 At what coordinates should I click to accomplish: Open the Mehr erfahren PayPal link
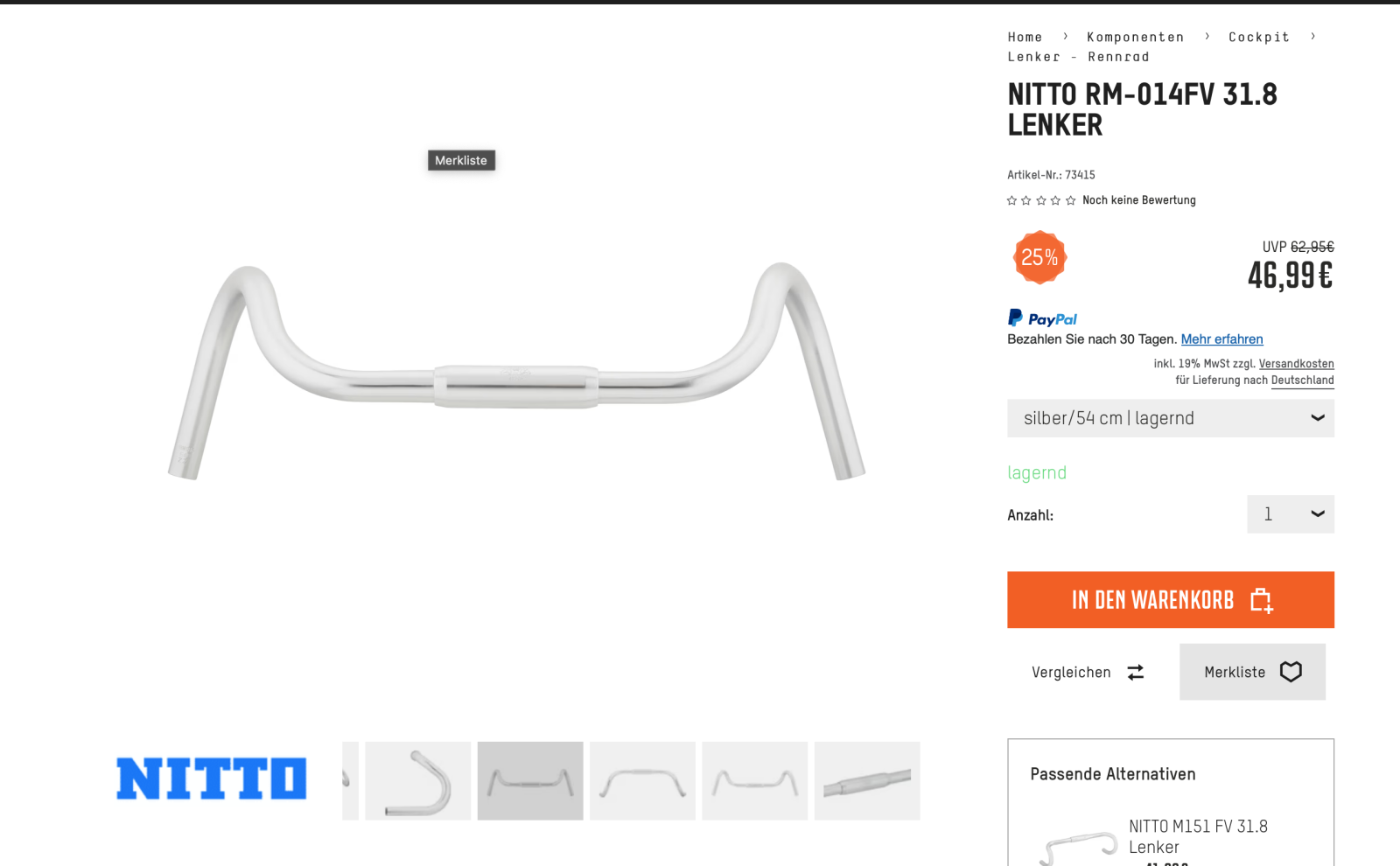pyautogui.click(x=1221, y=339)
